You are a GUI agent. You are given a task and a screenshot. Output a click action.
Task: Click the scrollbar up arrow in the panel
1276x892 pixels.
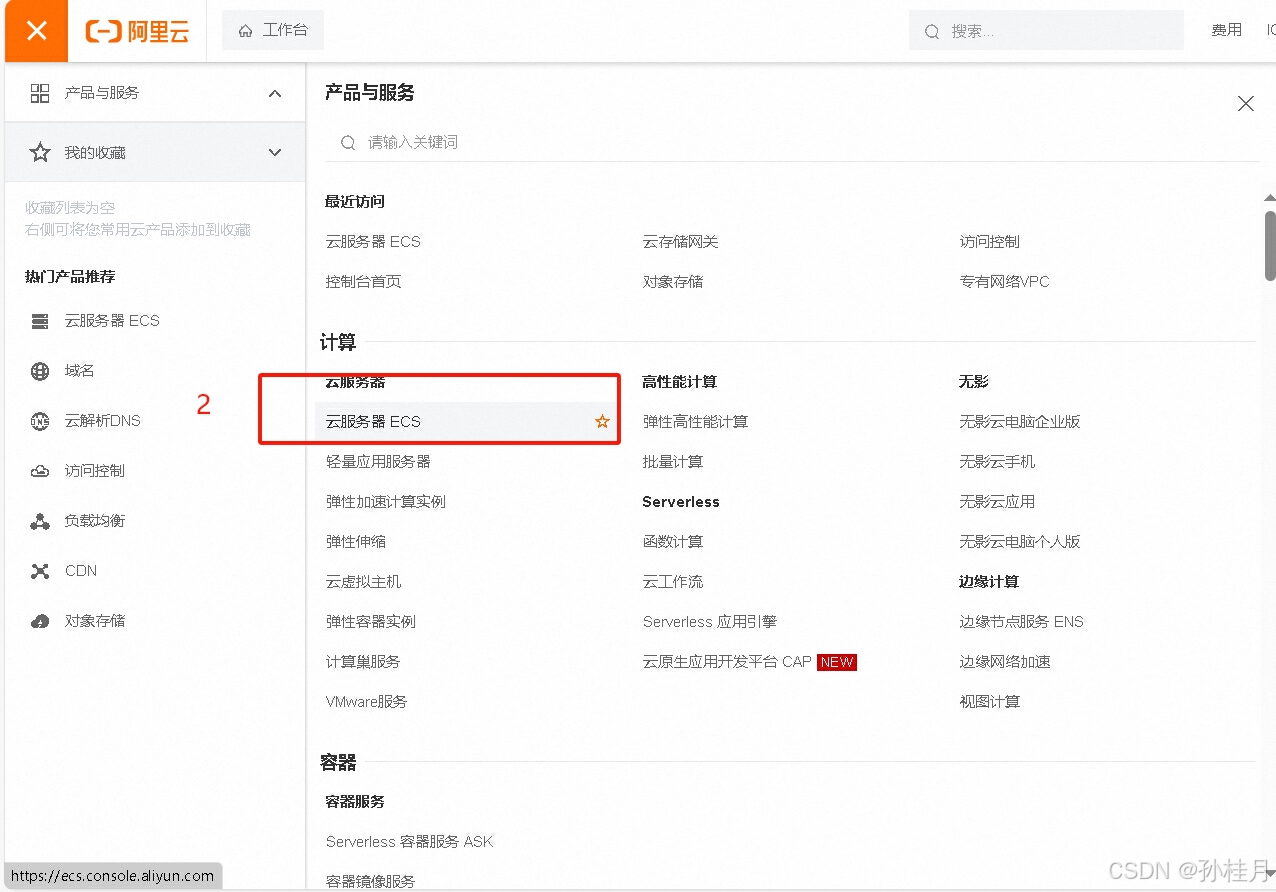coord(1270,198)
